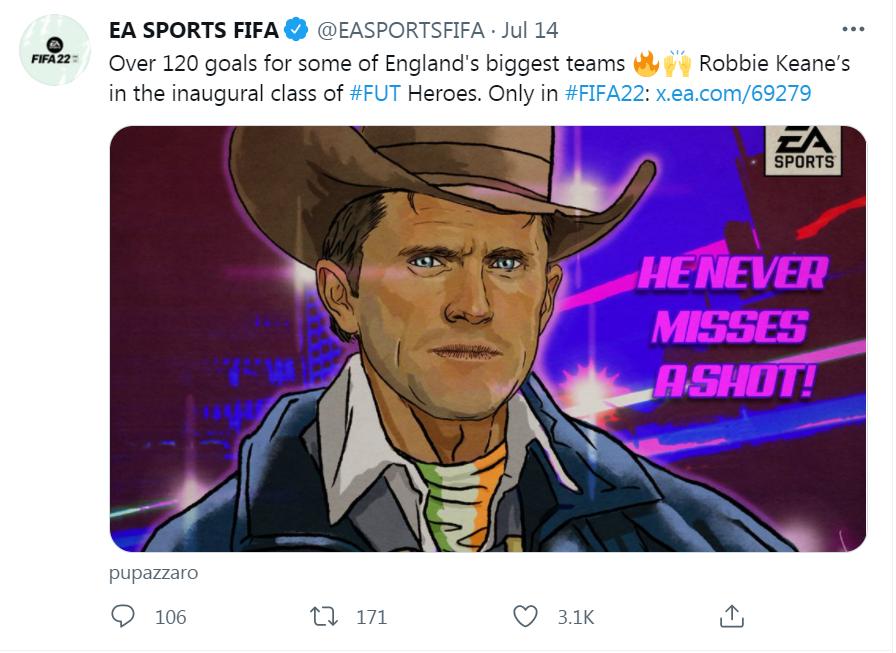
Task: Click the EA SPORTS FIFA account name
Action: tap(194, 31)
